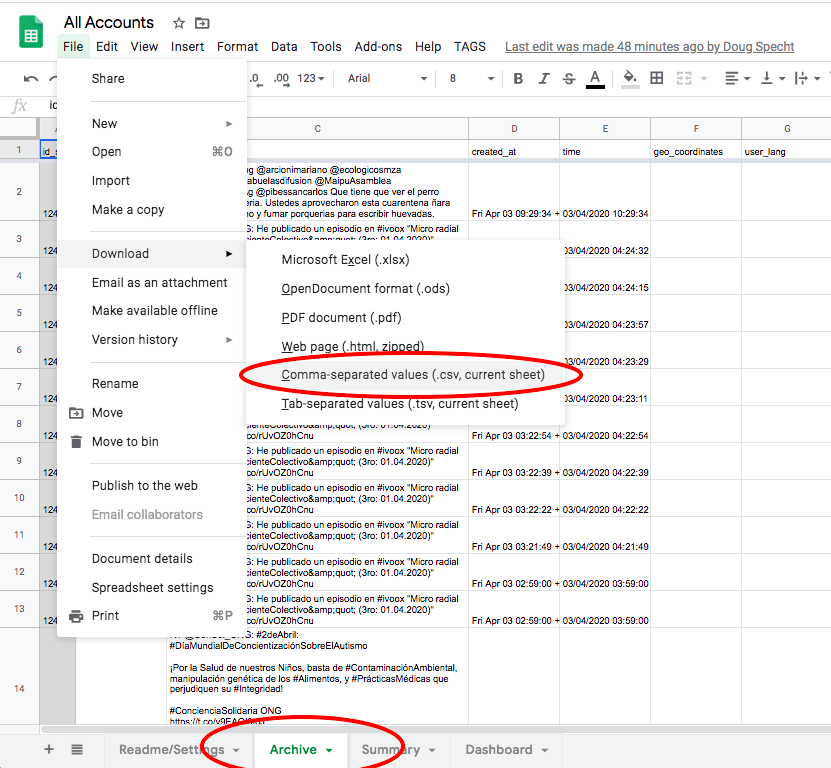The image size is (831, 768).
Task: Choose Document details
Action: pyautogui.click(x=152, y=559)
